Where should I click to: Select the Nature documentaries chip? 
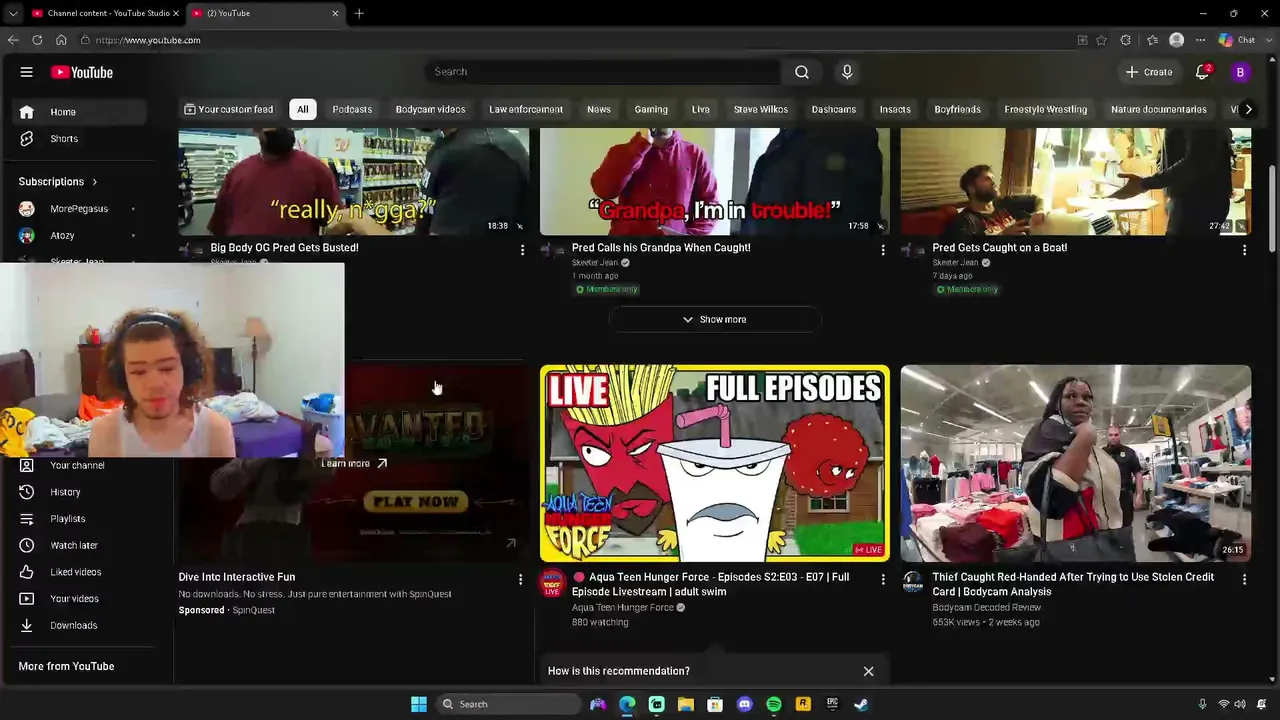pyautogui.click(x=1159, y=109)
